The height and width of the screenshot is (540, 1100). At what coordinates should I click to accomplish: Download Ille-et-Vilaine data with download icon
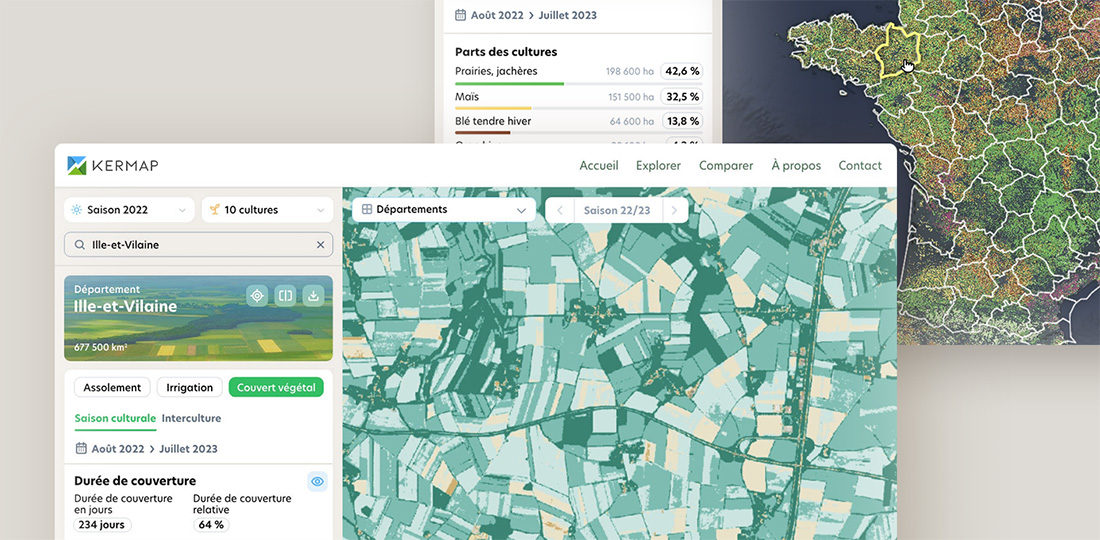[313, 296]
